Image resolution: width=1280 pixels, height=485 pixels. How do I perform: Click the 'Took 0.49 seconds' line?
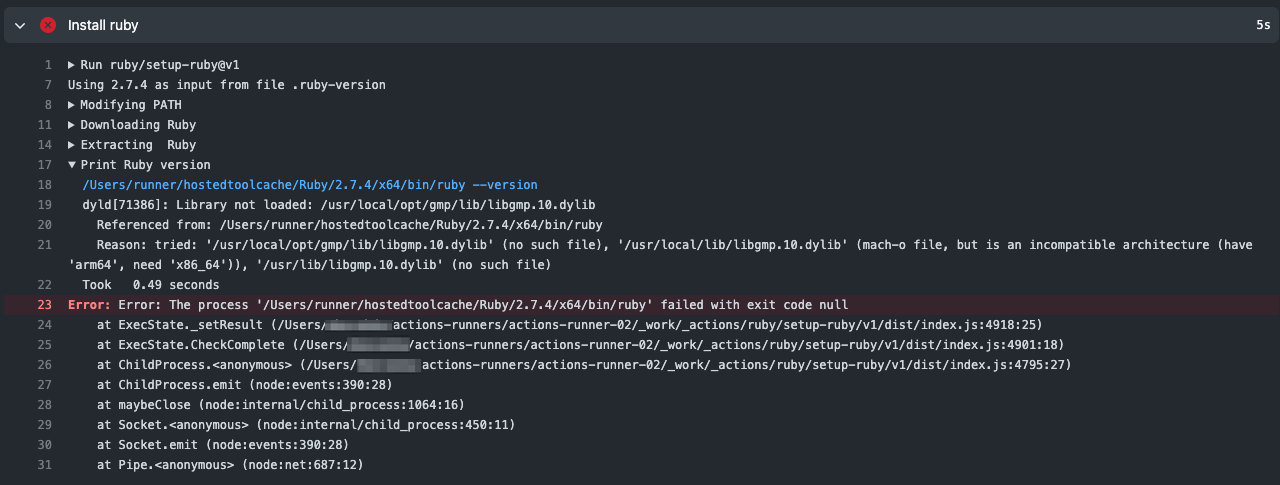tap(151, 285)
